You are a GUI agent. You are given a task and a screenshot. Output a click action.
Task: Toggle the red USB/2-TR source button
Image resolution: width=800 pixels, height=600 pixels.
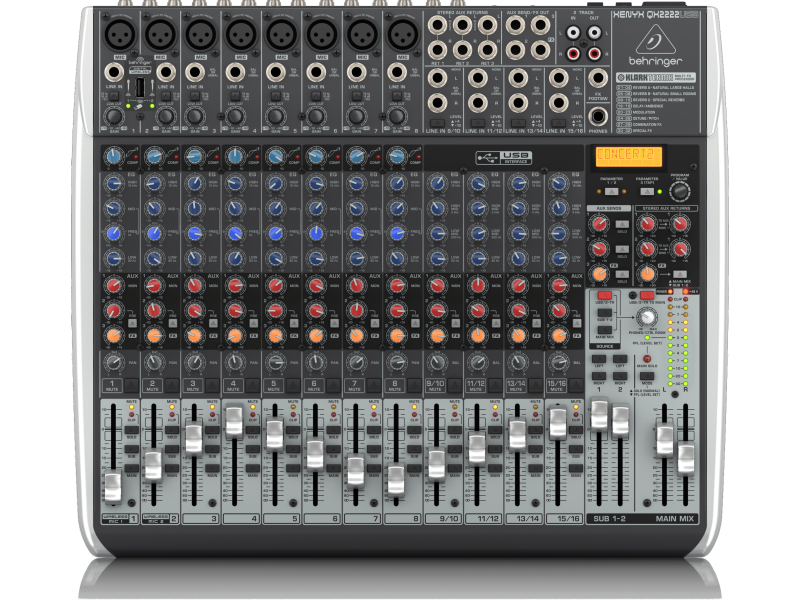(605, 295)
